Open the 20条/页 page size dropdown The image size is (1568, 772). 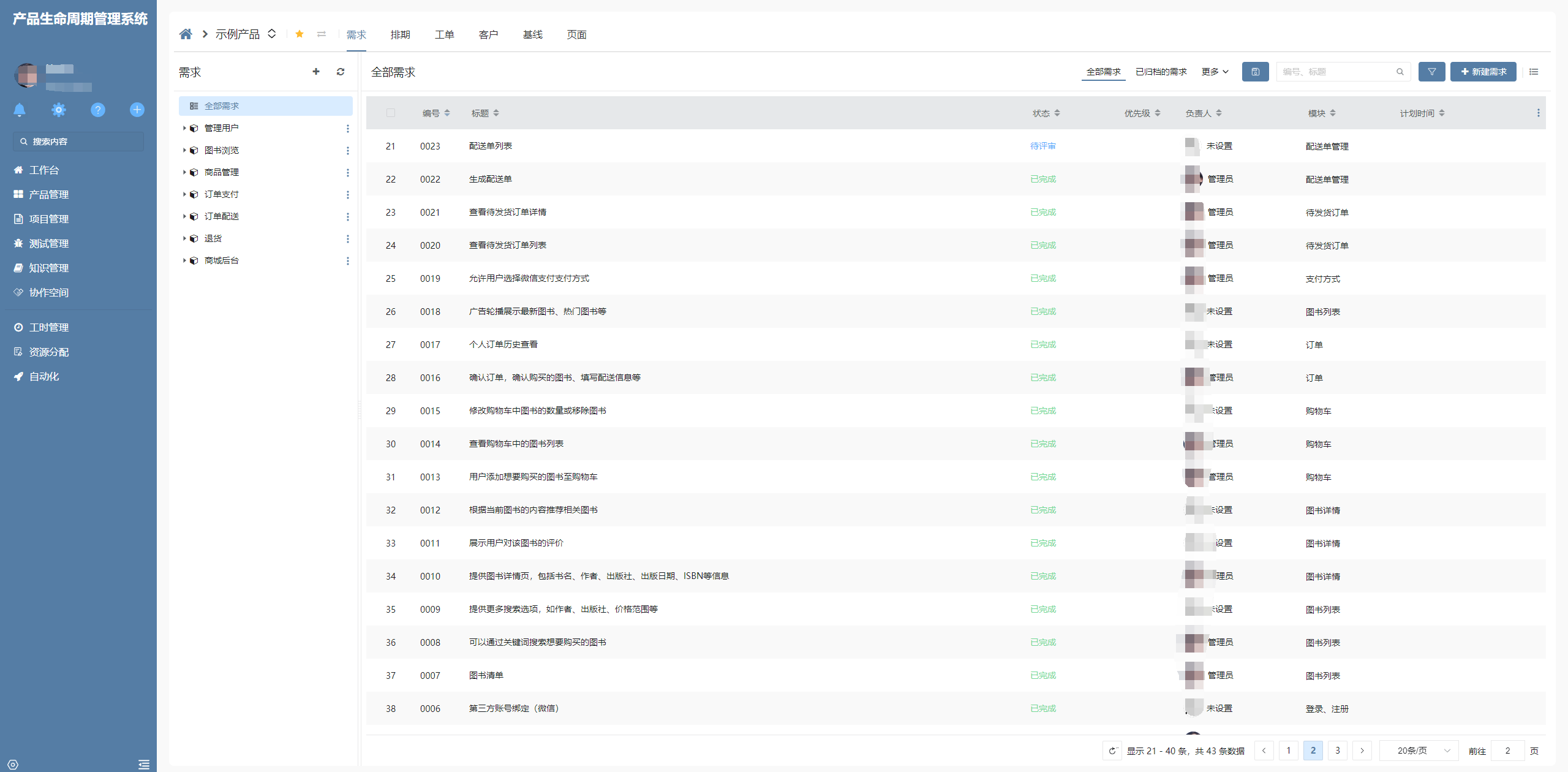coord(1423,751)
